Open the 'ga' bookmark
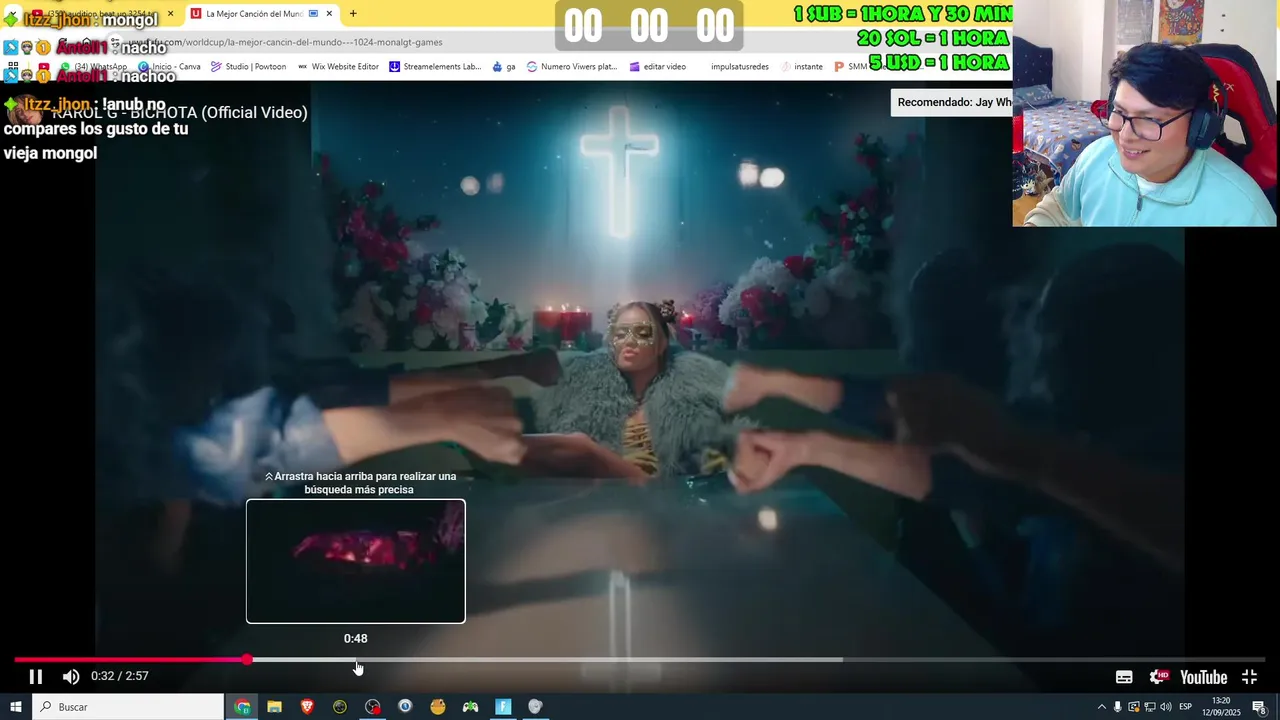This screenshot has height=720, width=1280. [x=504, y=67]
